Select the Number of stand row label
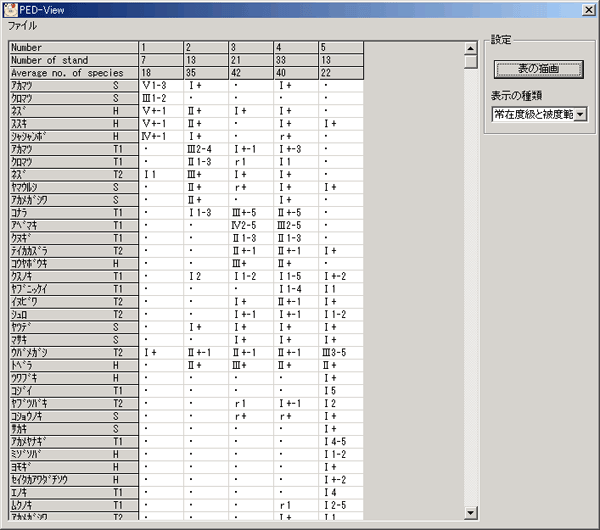This screenshot has height=530, width=600. (x=72, y=60)
